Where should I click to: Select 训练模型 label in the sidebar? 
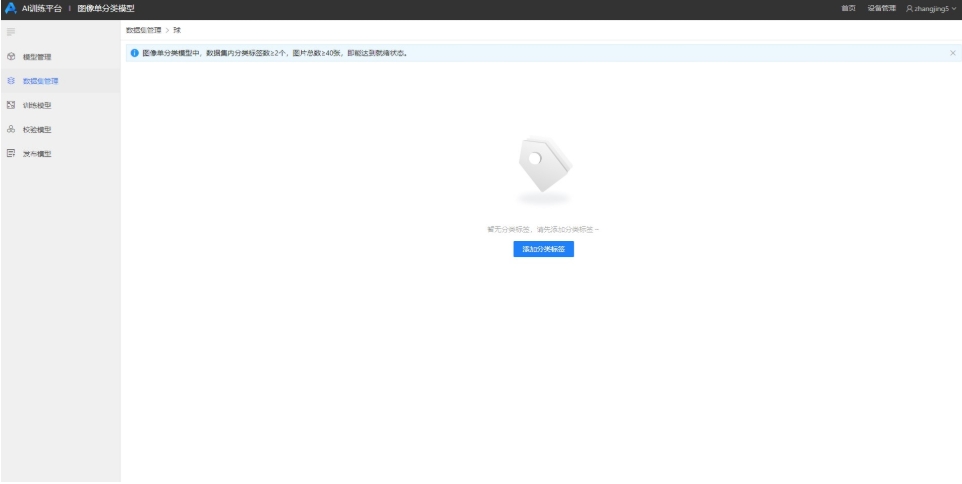(37, 105)
